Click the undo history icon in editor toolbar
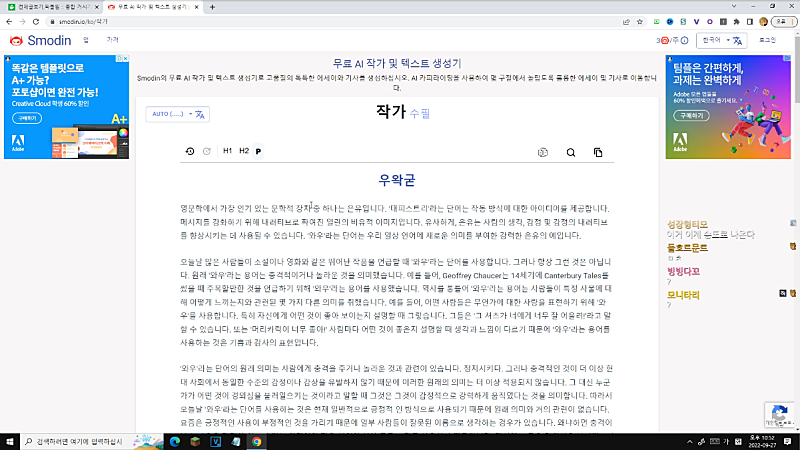The width and height of the screenshot is (800, 450). click(190, 152)
